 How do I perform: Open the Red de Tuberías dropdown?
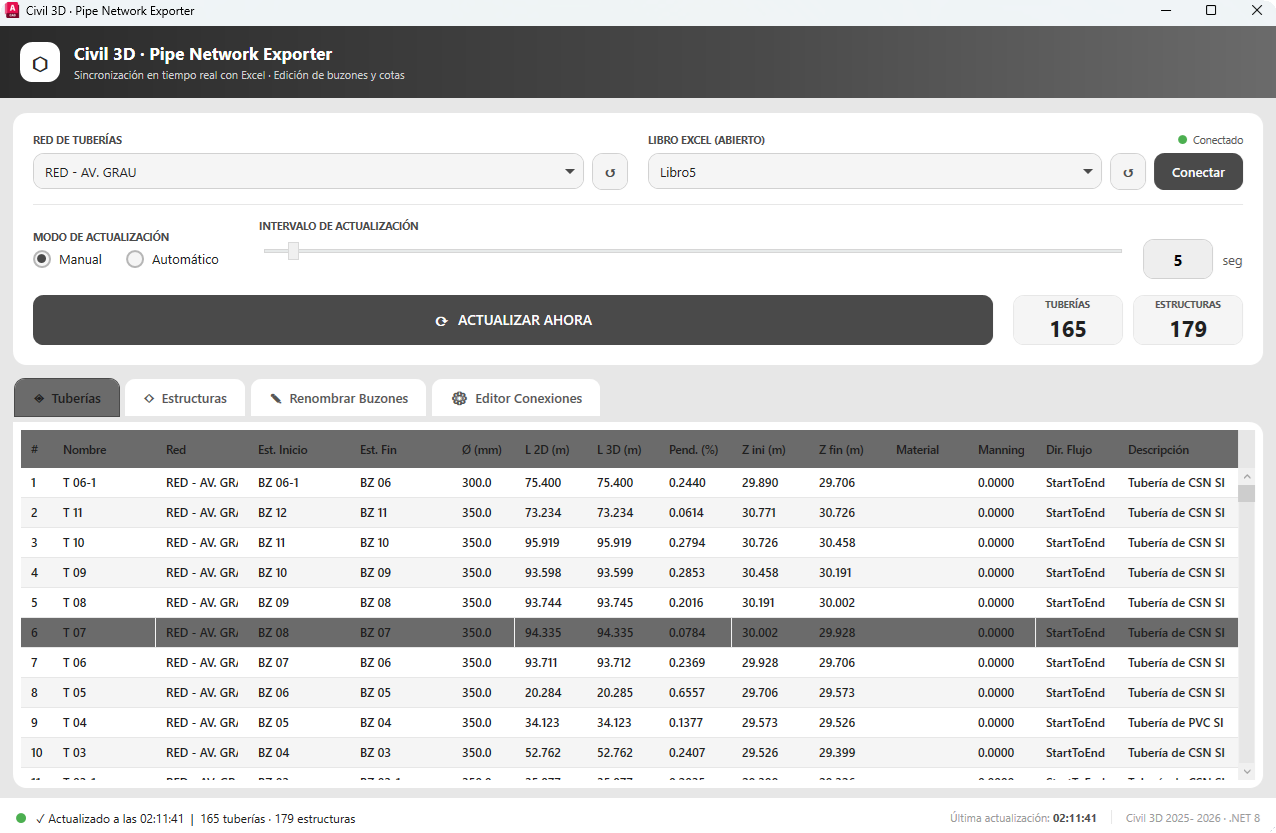(x=308, y=172)
